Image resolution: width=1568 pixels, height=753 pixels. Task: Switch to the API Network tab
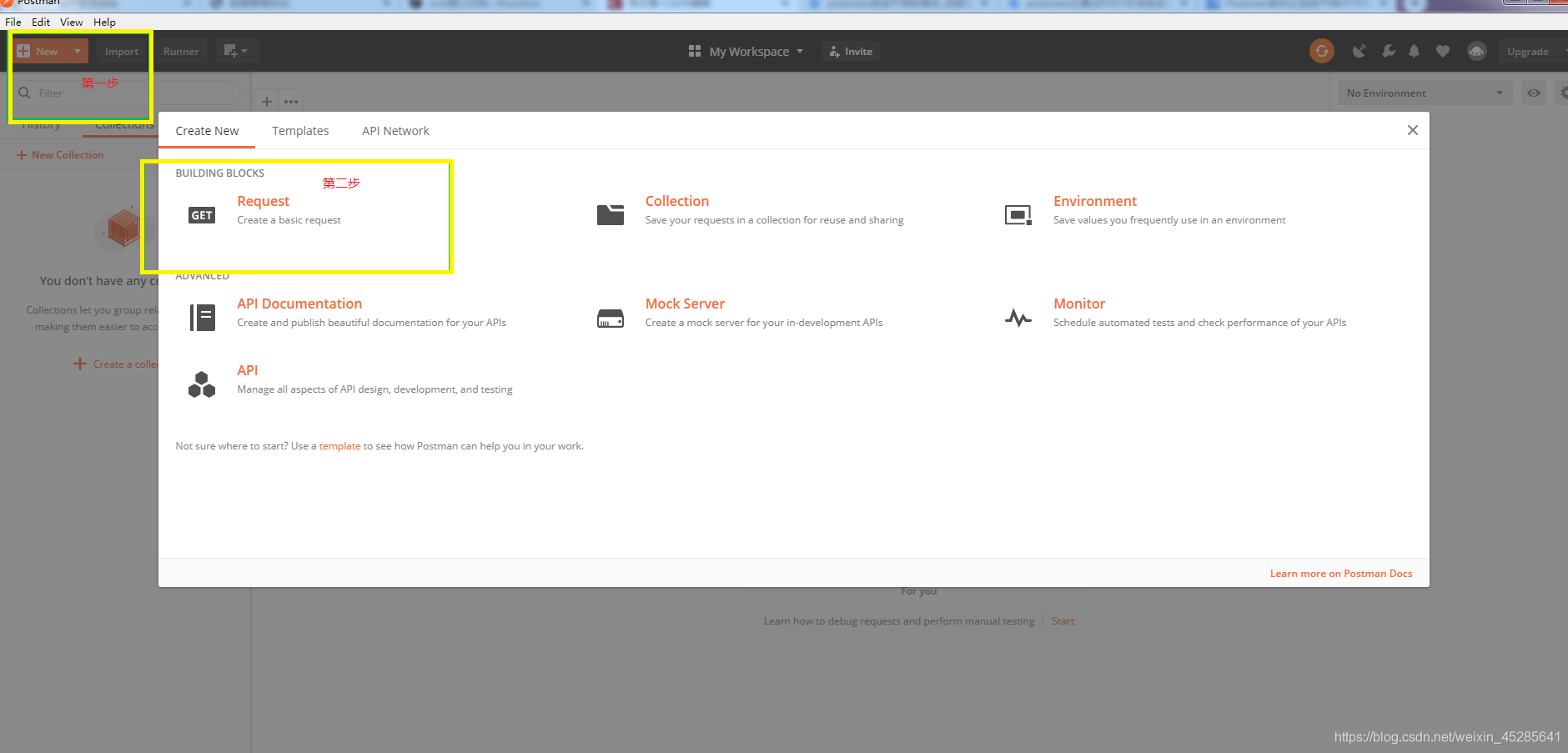395,131
